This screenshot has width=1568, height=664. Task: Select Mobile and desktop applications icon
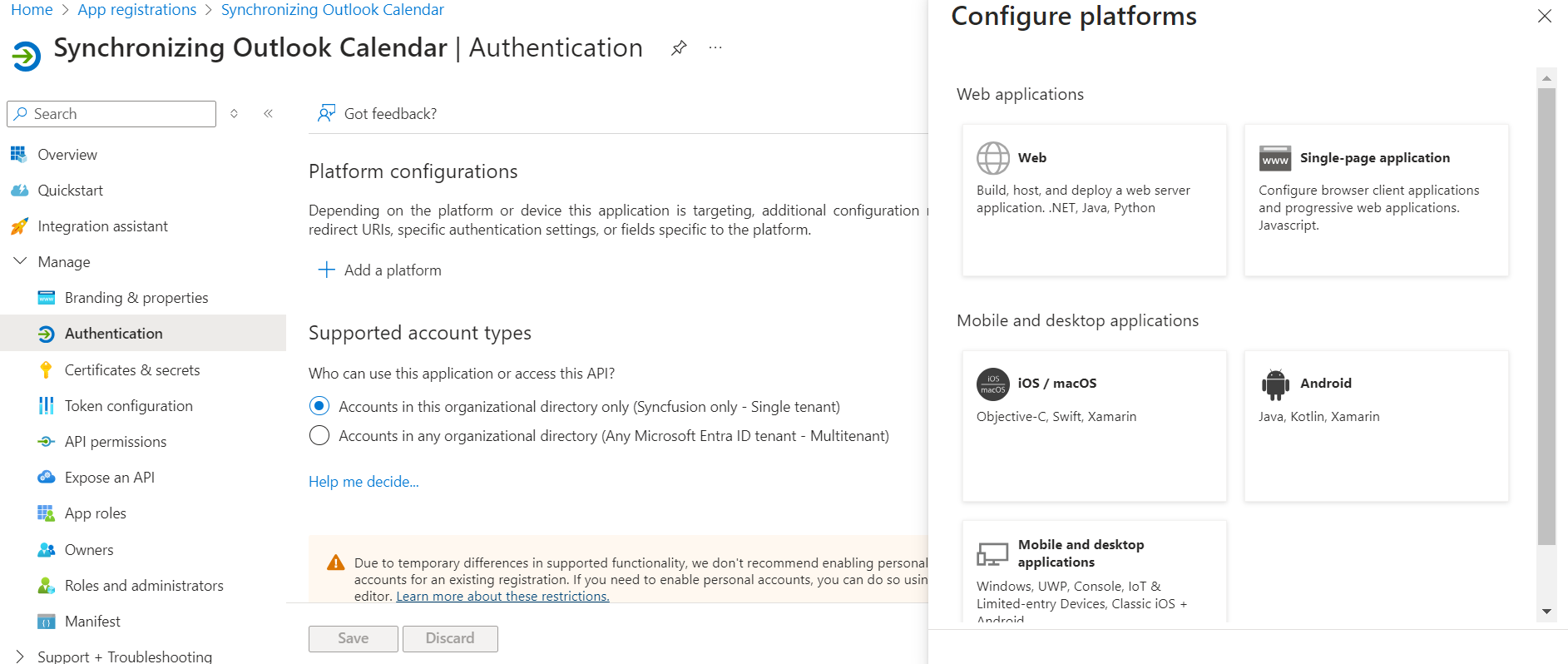tap(992, 553)
